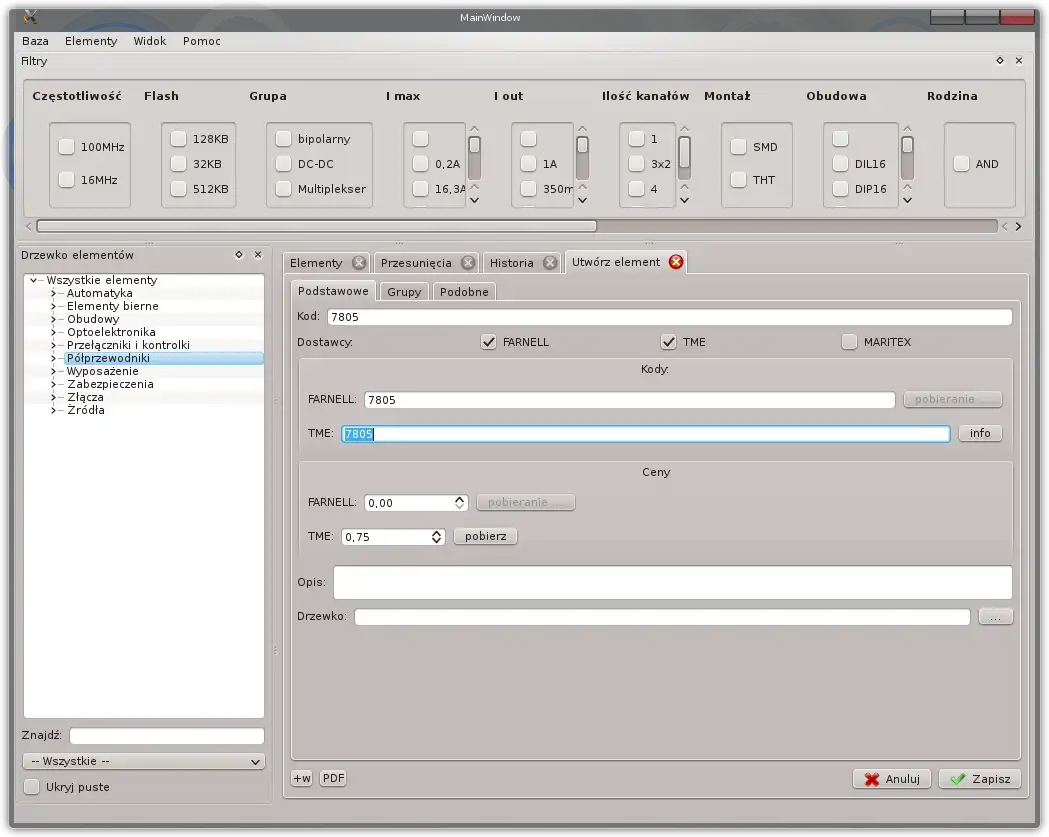The height and width of the screenshot is (837, 1049).
Task: Close the Historia tab
Action: tap(550, 263)
